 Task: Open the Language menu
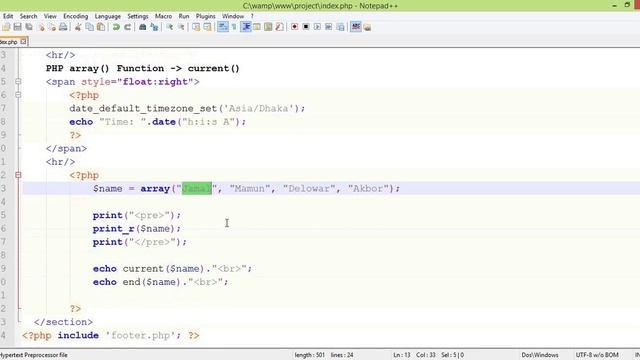click(108, 16)
